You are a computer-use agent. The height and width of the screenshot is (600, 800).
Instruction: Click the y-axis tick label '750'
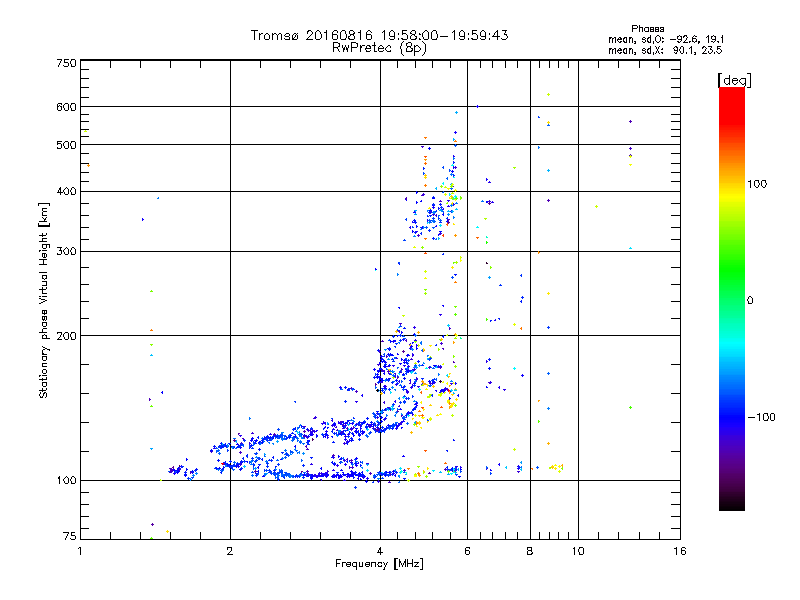pos(66,63)
